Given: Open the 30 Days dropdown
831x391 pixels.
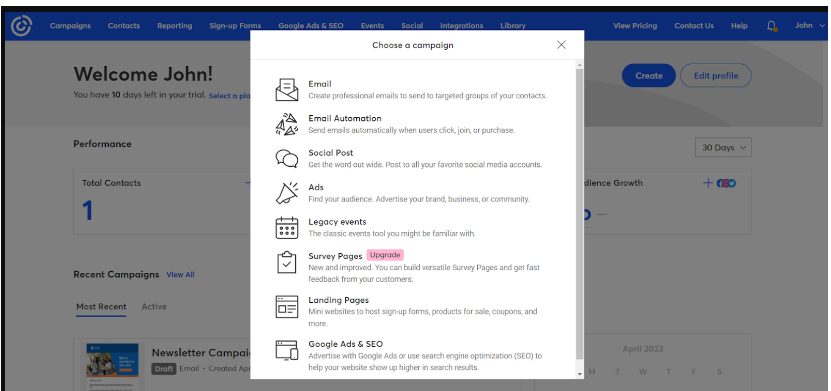Looking at the screenshot, I should tap(723, 148).
